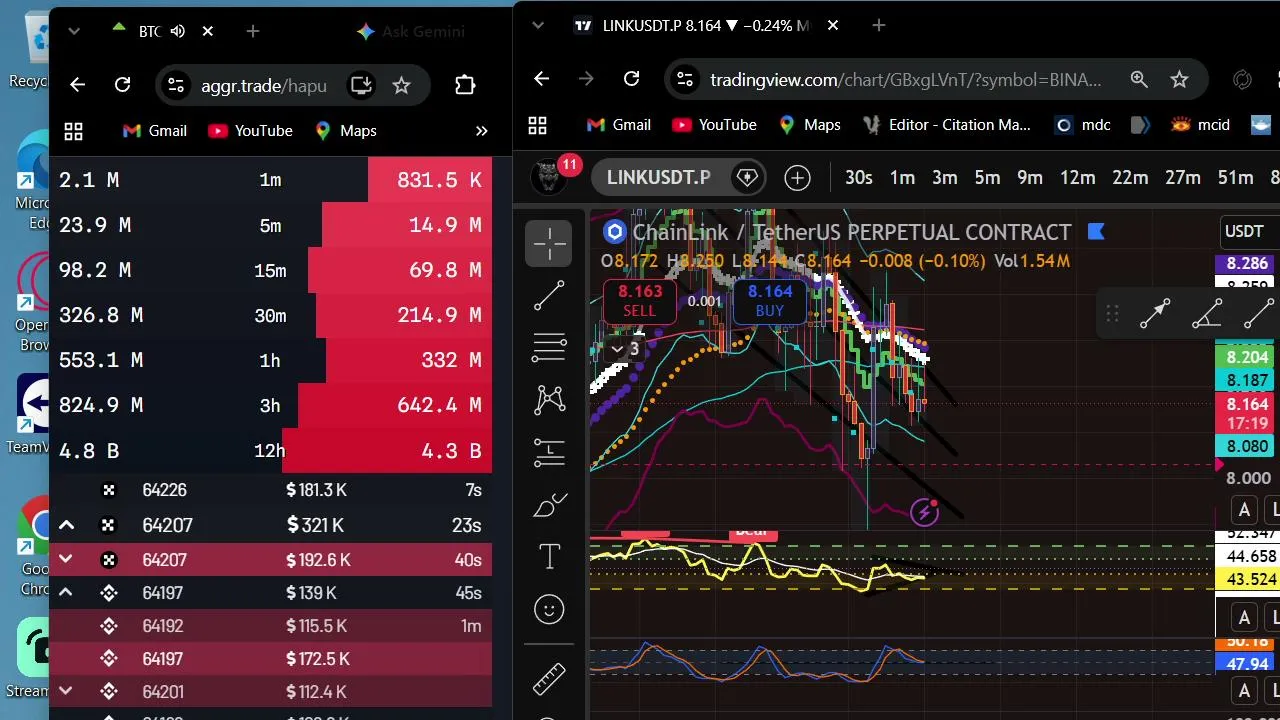Click the zoom magnifier in TradingView address bar
Screen dimensions: 1280x720
coord(1139,79)
